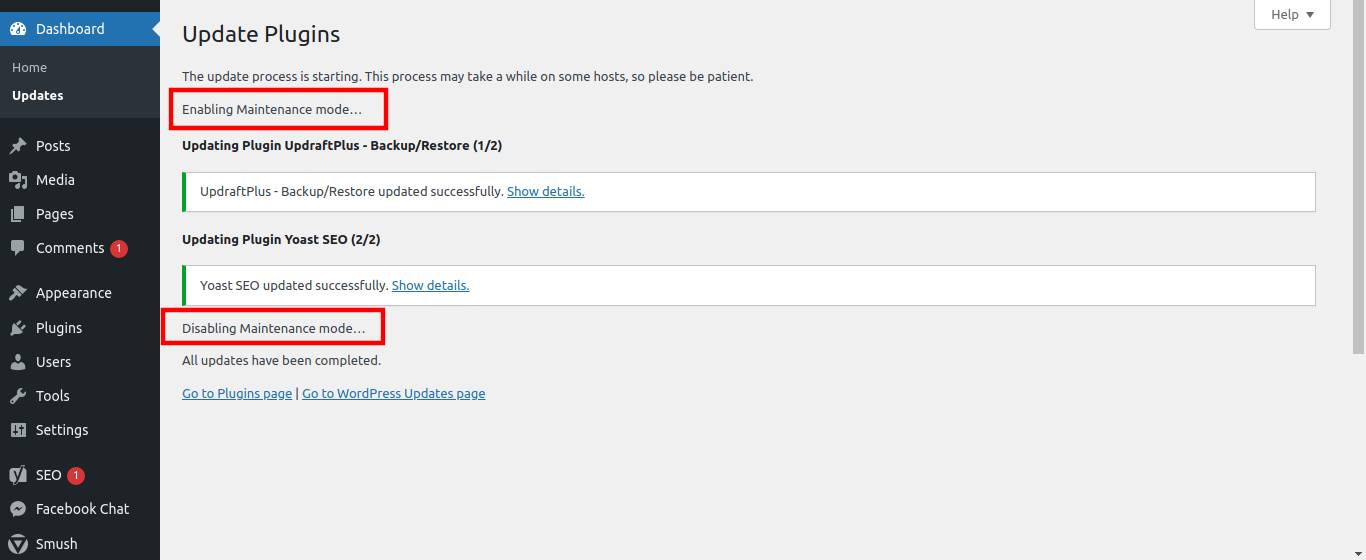Click the Smush icon in sidebar
This screenshot has height=560, width=1366.
click(18, 544)
